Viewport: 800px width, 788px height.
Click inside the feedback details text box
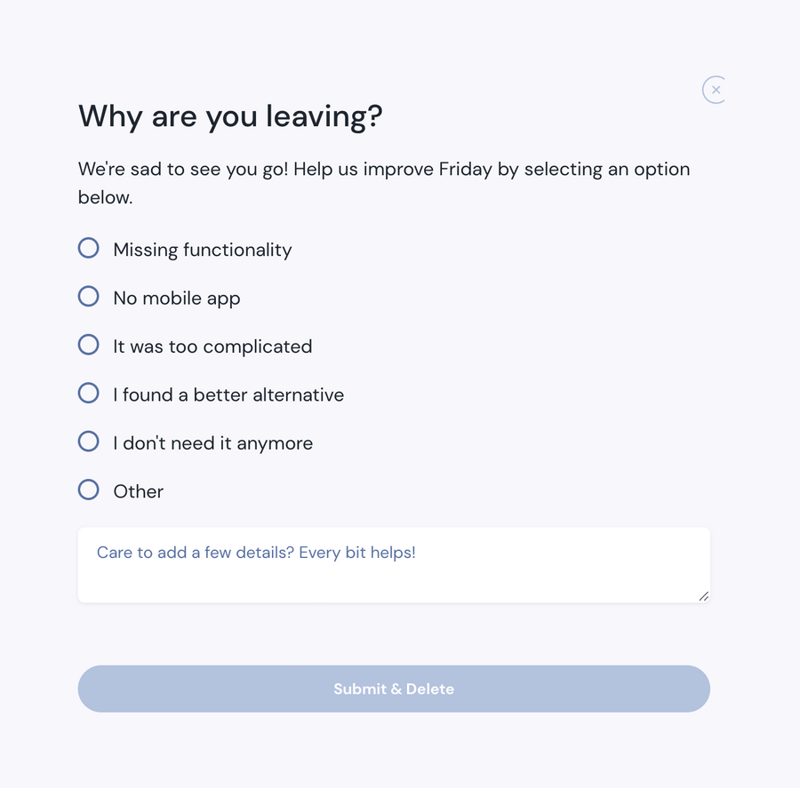394,563
